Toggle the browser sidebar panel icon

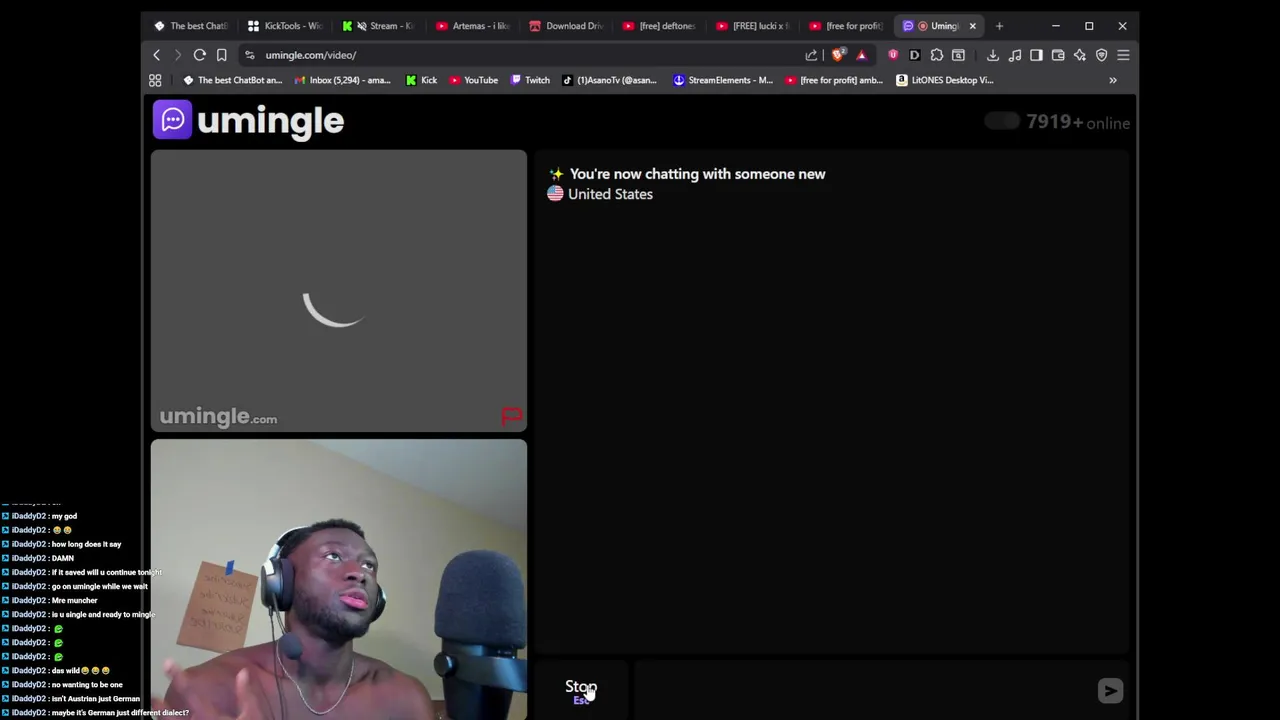point(1036,55)
